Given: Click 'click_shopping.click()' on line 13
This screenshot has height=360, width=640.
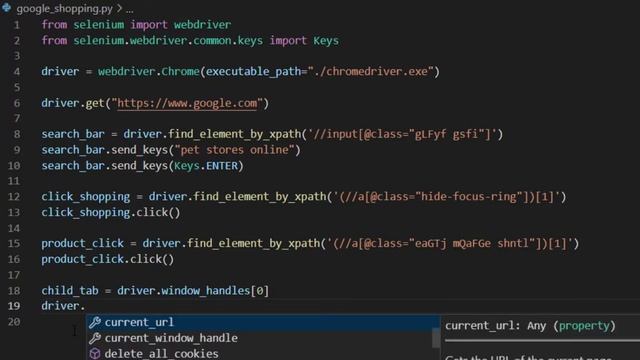Looking at the screenshot, I should coord(111,213).
